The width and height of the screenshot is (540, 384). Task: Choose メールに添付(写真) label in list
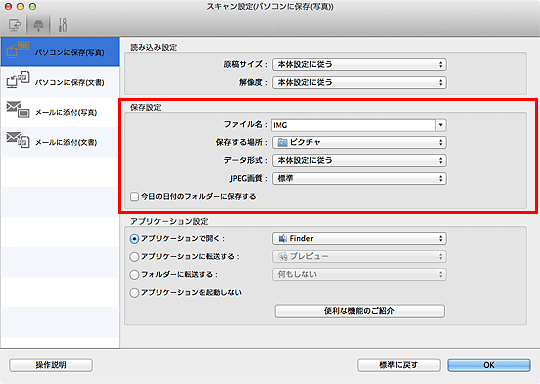(x=66, y=113)
